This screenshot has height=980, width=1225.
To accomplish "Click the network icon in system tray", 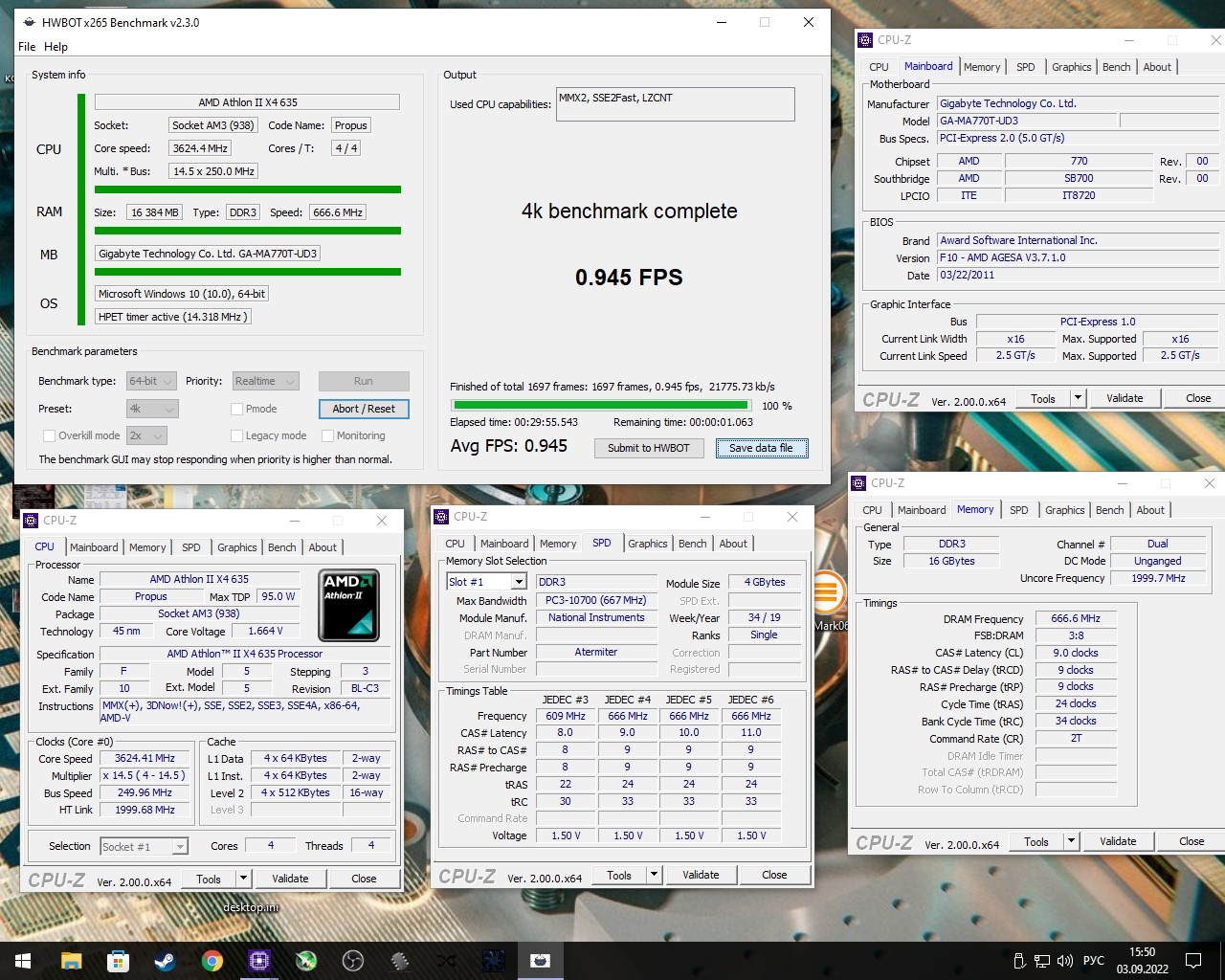I will tap(1043, 961).
